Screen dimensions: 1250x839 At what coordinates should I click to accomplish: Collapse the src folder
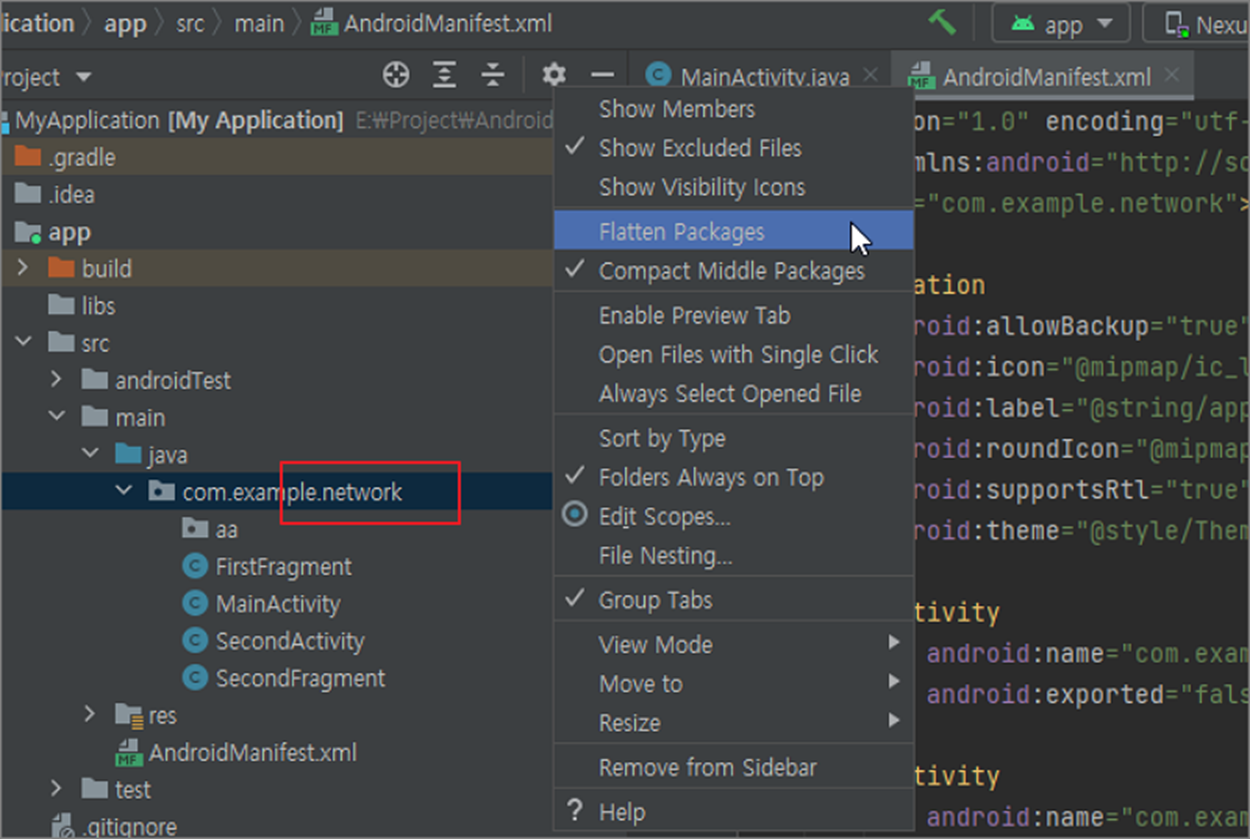[x=24, y=343]
